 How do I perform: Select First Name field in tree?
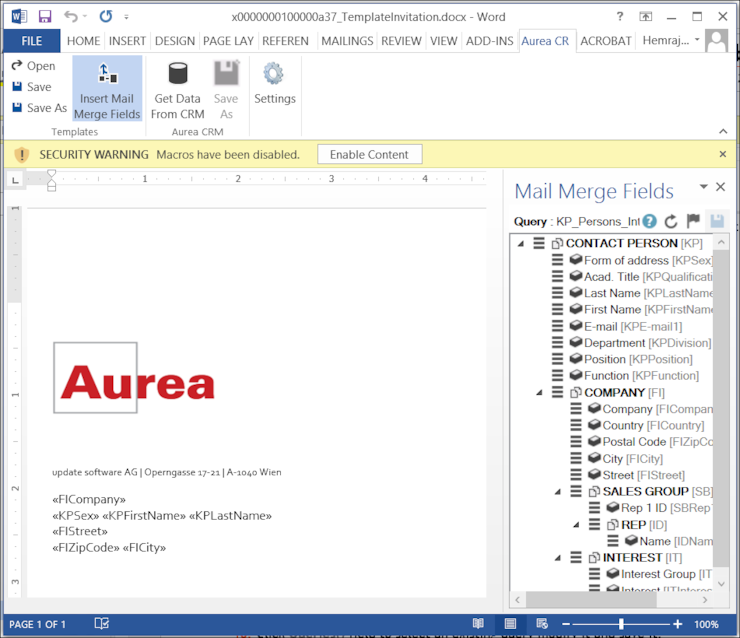coord(648,310)
